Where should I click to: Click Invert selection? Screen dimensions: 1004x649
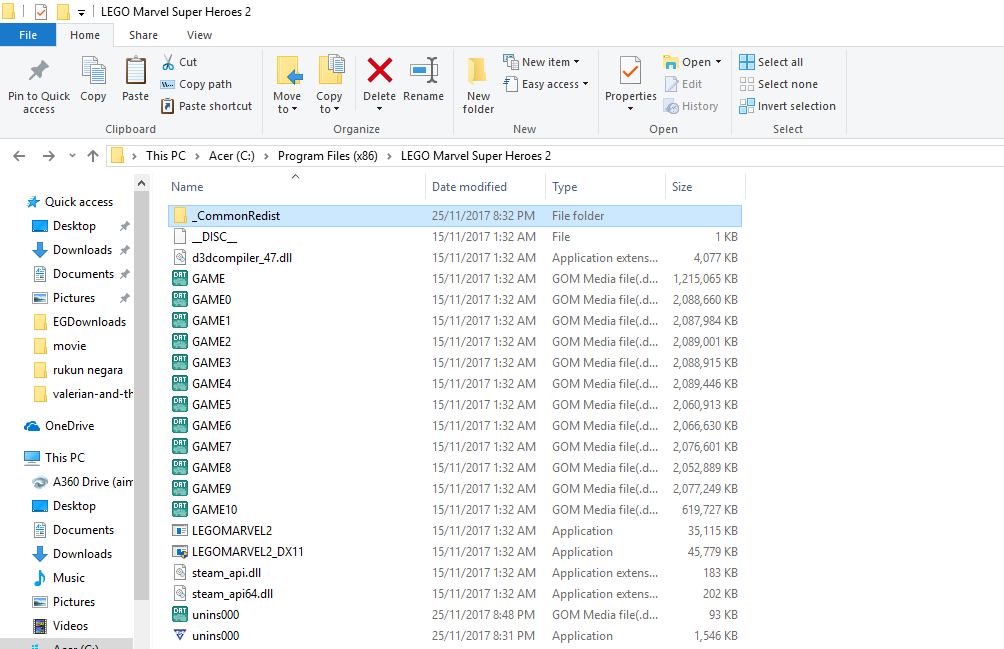click(x=788, y=106)
